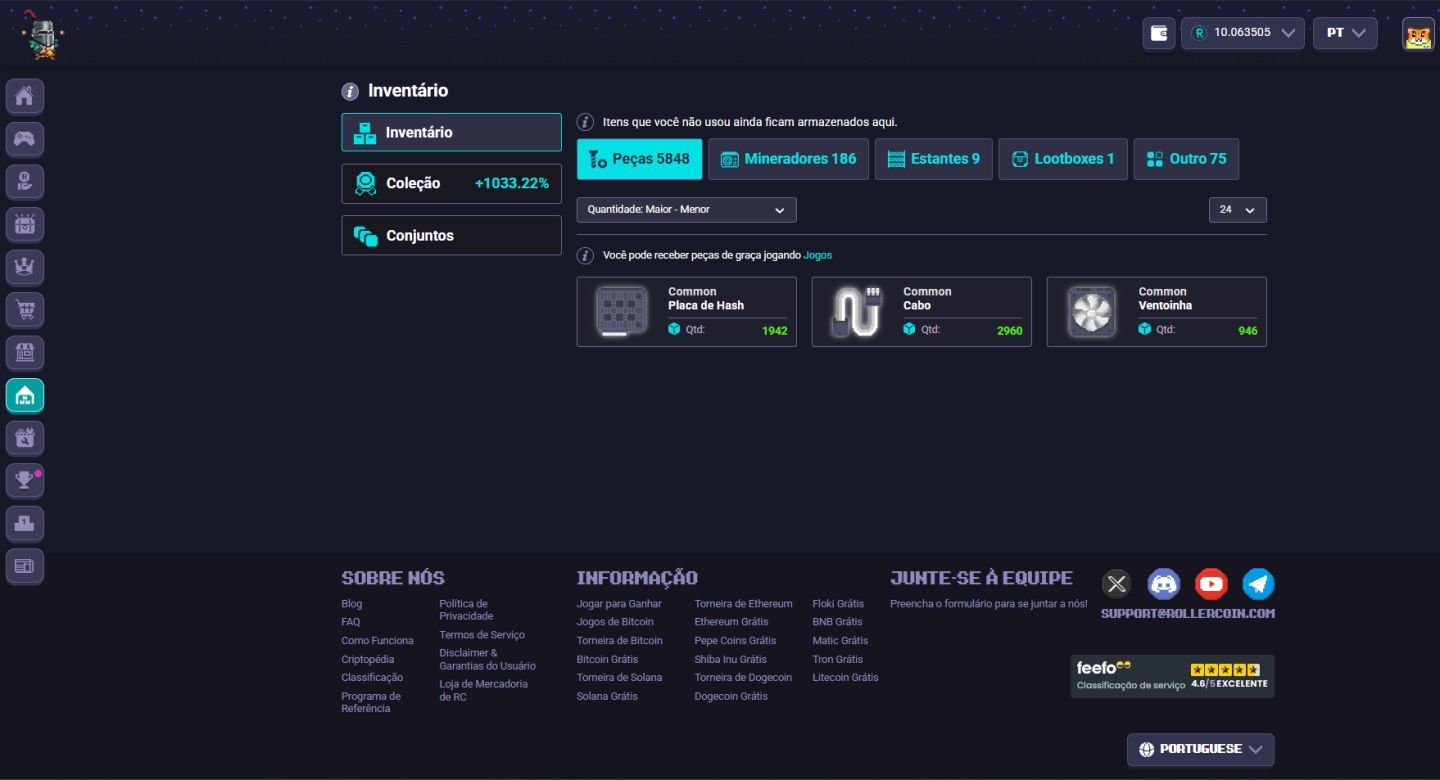Switch to the Outro 75 tab
1440x780 pixels.
[x=1186, y=159]
